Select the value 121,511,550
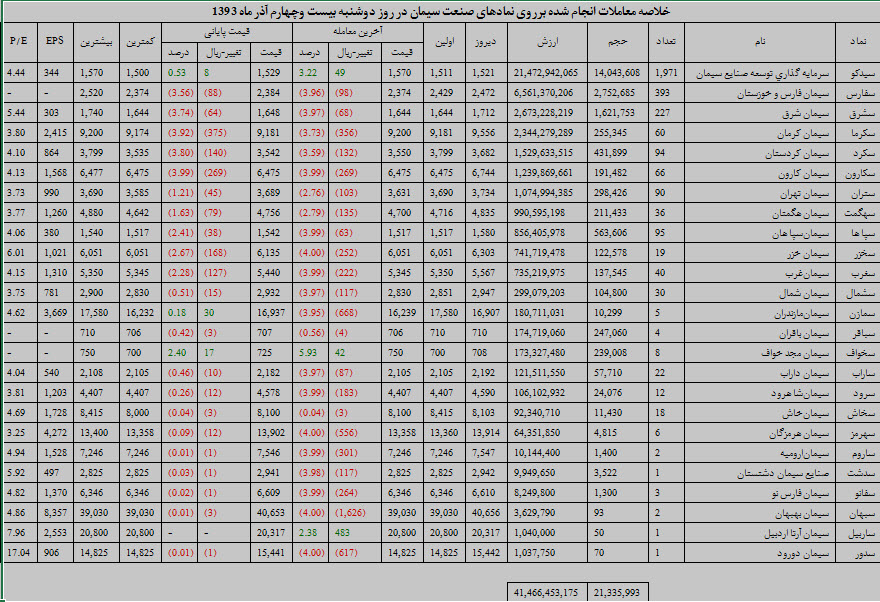The width and height of the screenshot is (880, 602). [x=539, y=373]
